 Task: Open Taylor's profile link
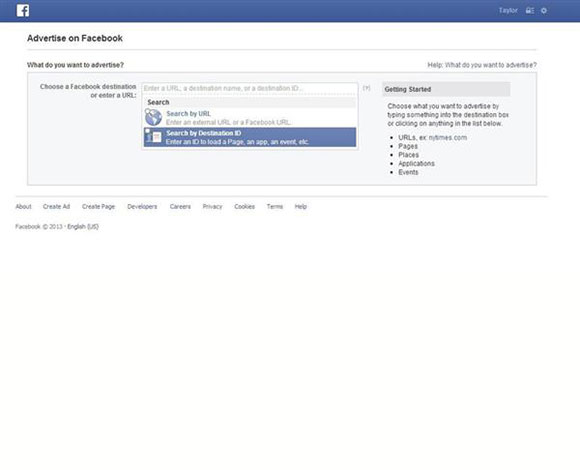pos(508,10)
